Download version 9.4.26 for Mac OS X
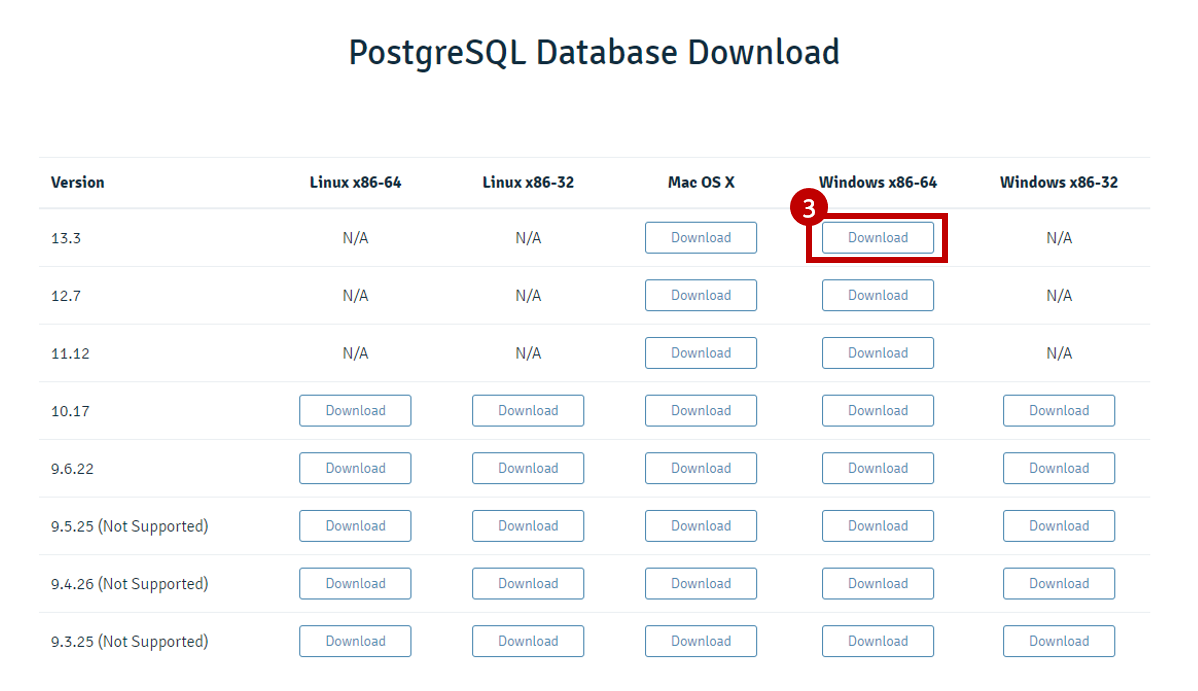This screenshot has width=1198, height=691. [x=701, y=584]
